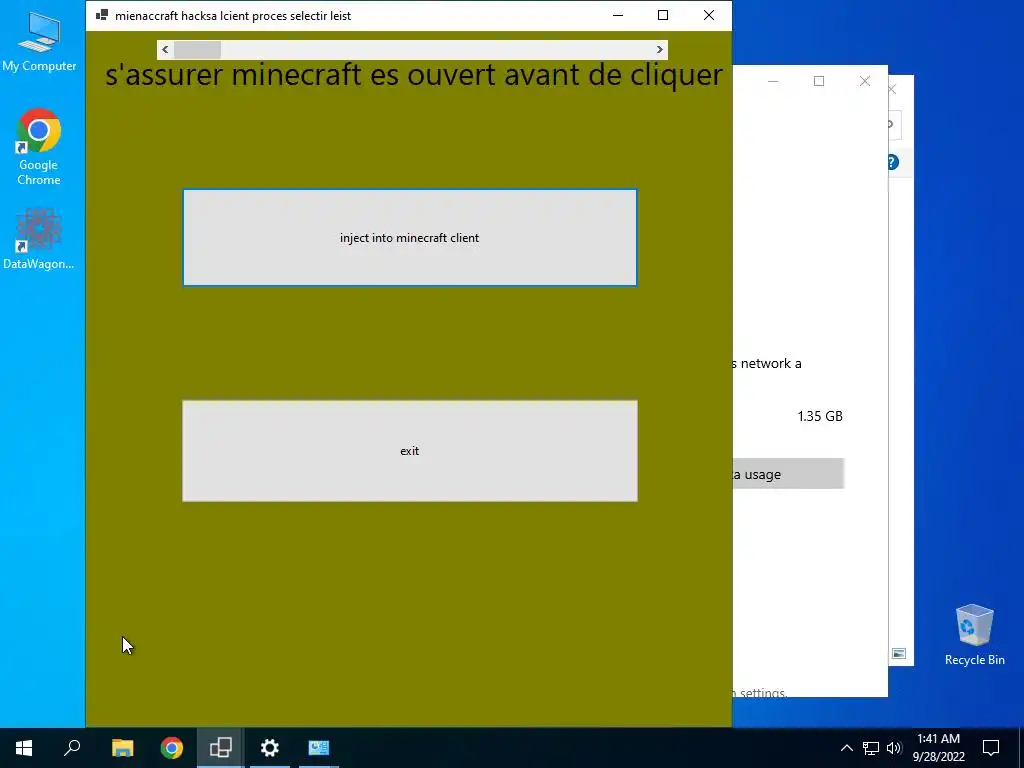Open the Control Panel taskbar icon
This screenshot has width=1024, height=768.
tap(319, 748)
